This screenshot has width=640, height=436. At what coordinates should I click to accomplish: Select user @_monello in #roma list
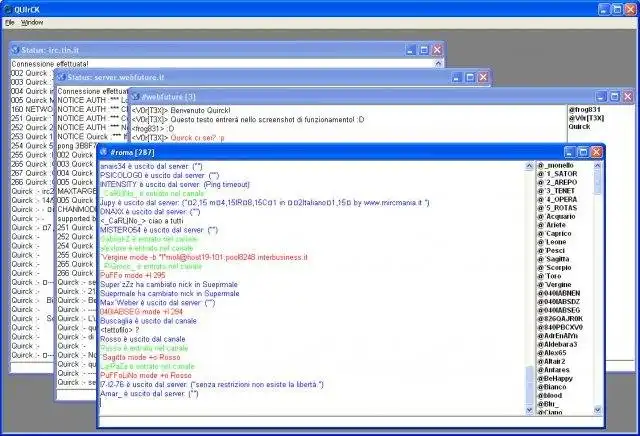click(x=556, y=165)
